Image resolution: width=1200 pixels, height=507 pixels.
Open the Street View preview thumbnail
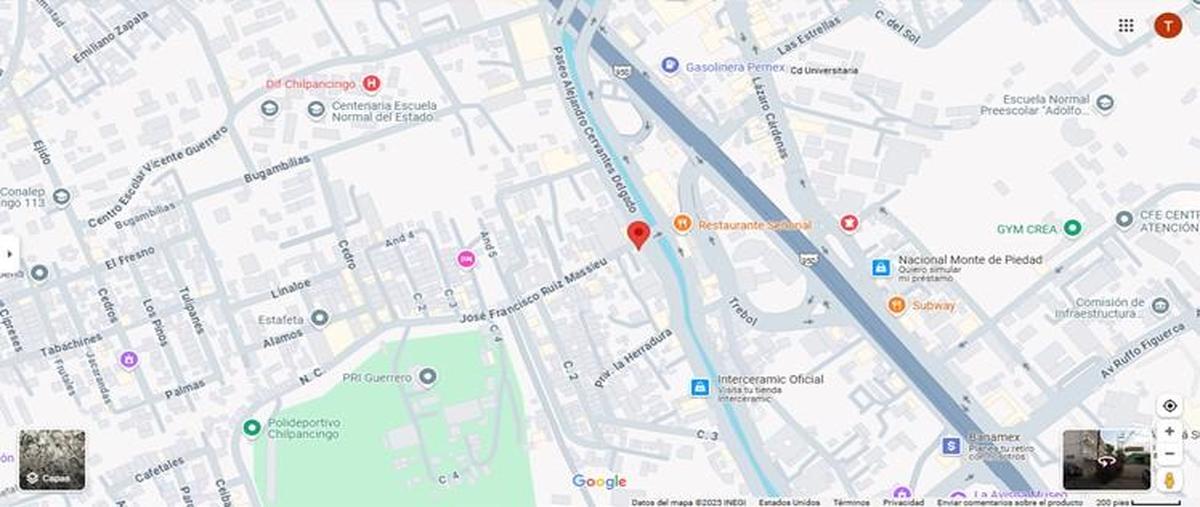tap(1107, 460)
